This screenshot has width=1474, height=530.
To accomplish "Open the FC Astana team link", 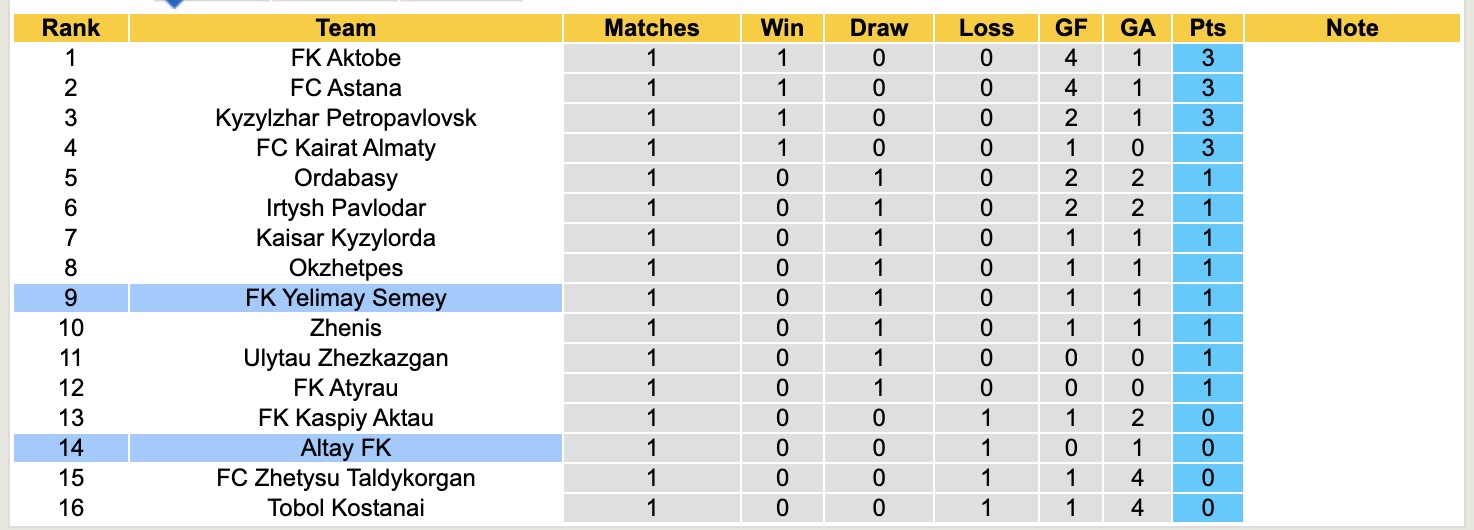I will coord(345,88).
